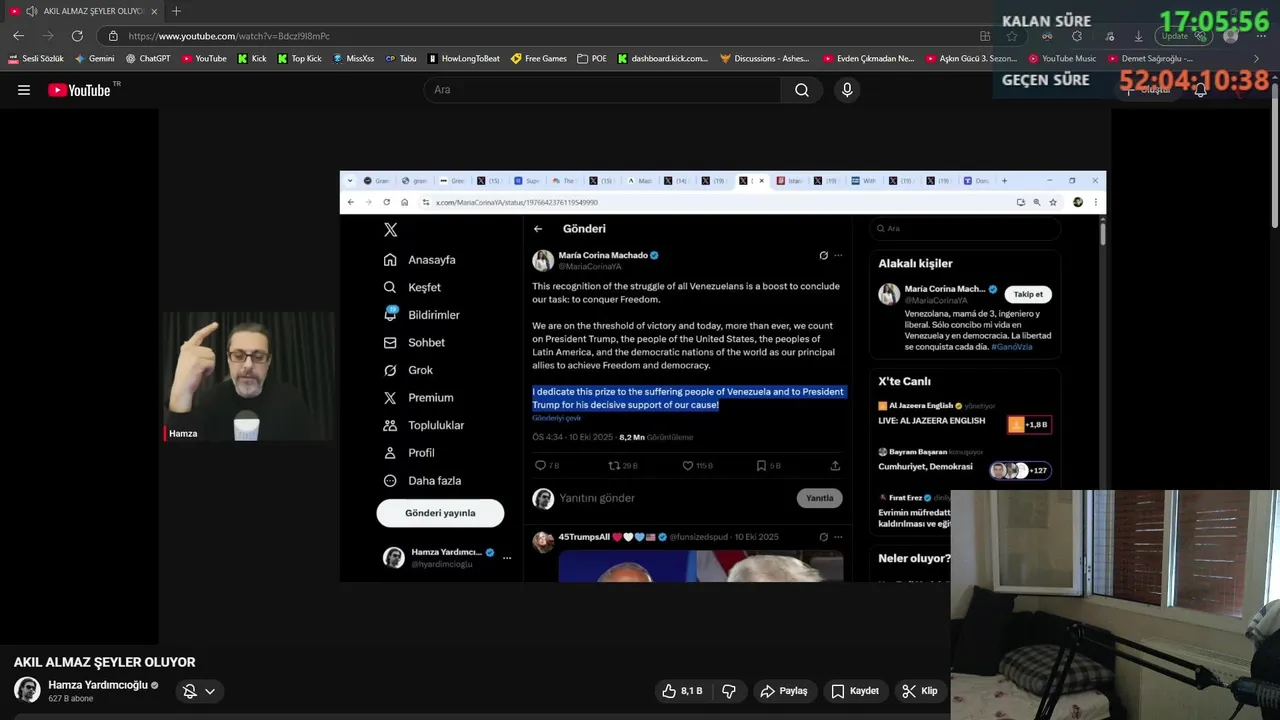The image size is (1280, 720).
Task: Open the Kick bookmark
Action: point(252,59)
